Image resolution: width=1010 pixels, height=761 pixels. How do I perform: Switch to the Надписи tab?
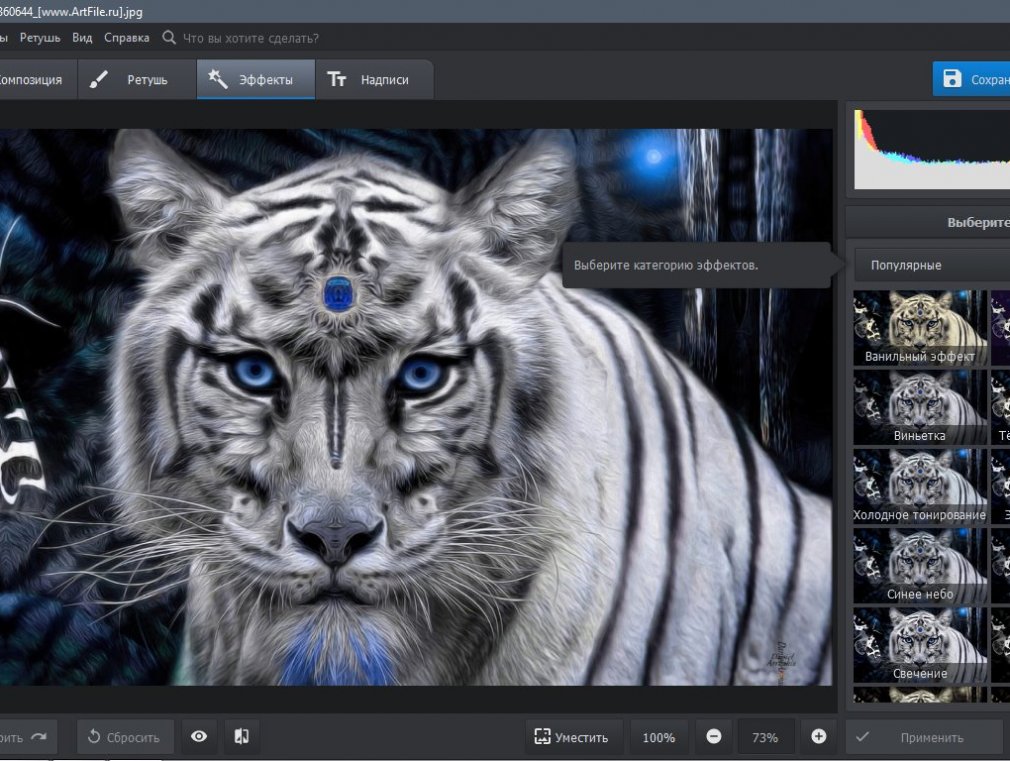click(374, 79)
